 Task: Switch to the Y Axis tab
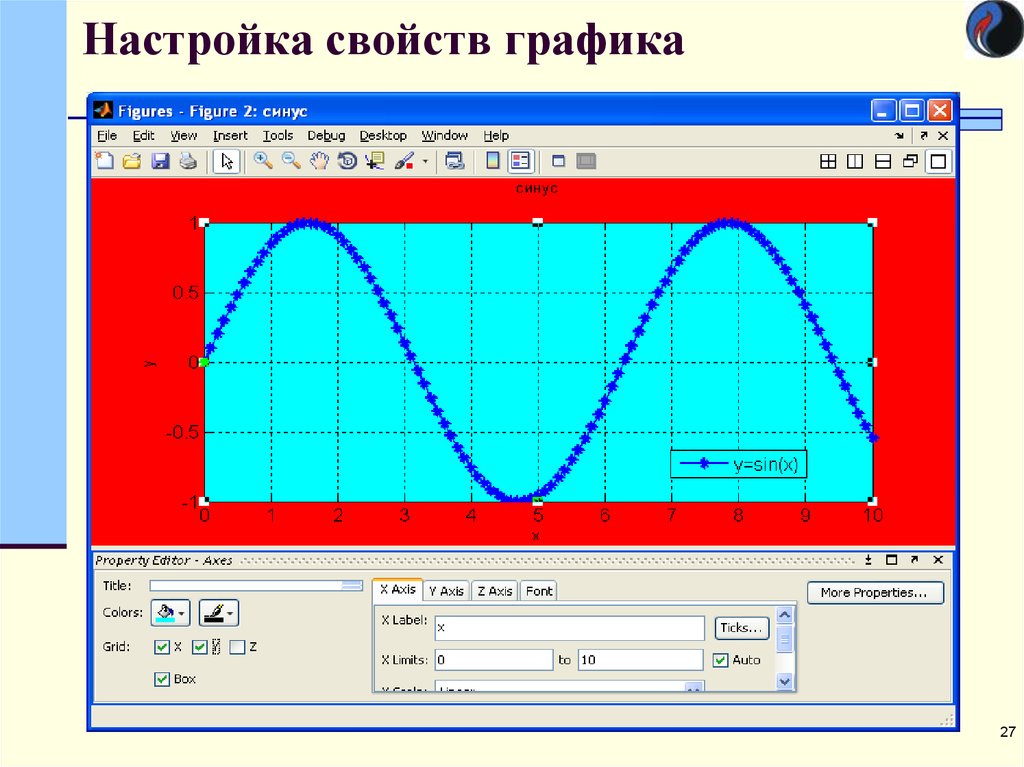(446, 591)
